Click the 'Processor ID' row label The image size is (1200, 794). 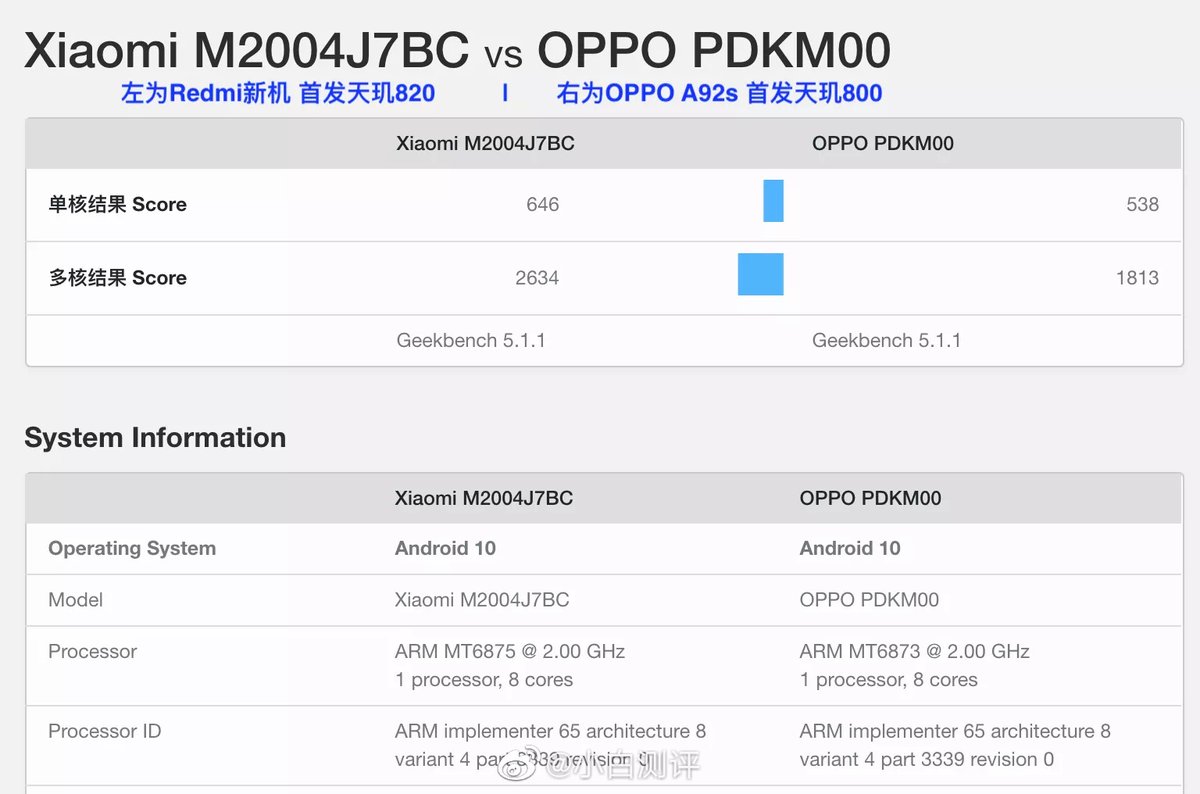(105, 732)
